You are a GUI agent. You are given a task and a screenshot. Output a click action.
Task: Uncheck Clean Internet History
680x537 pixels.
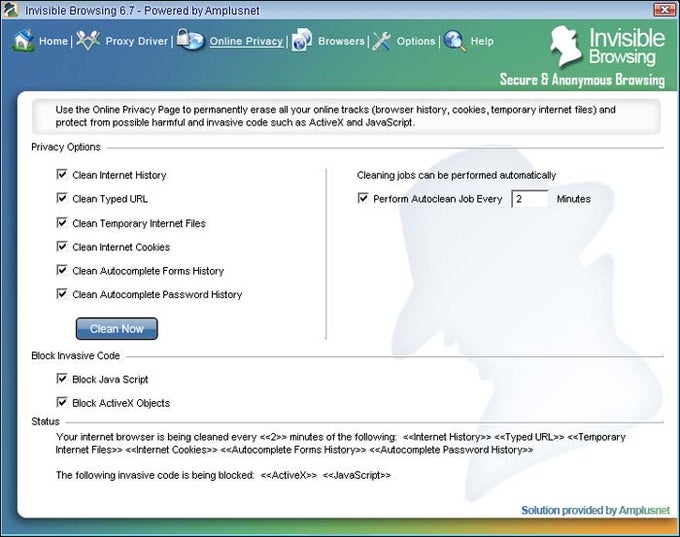coord(62,174)
